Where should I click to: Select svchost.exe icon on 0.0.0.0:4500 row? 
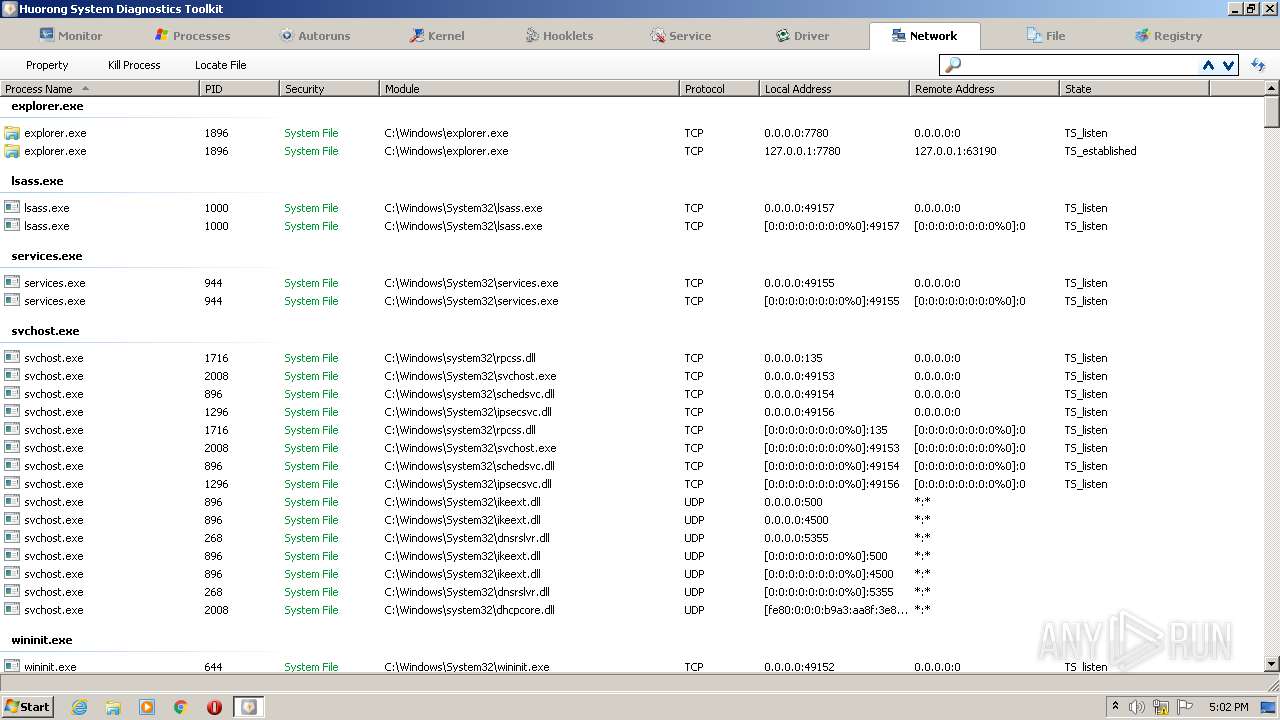[12, 520]
